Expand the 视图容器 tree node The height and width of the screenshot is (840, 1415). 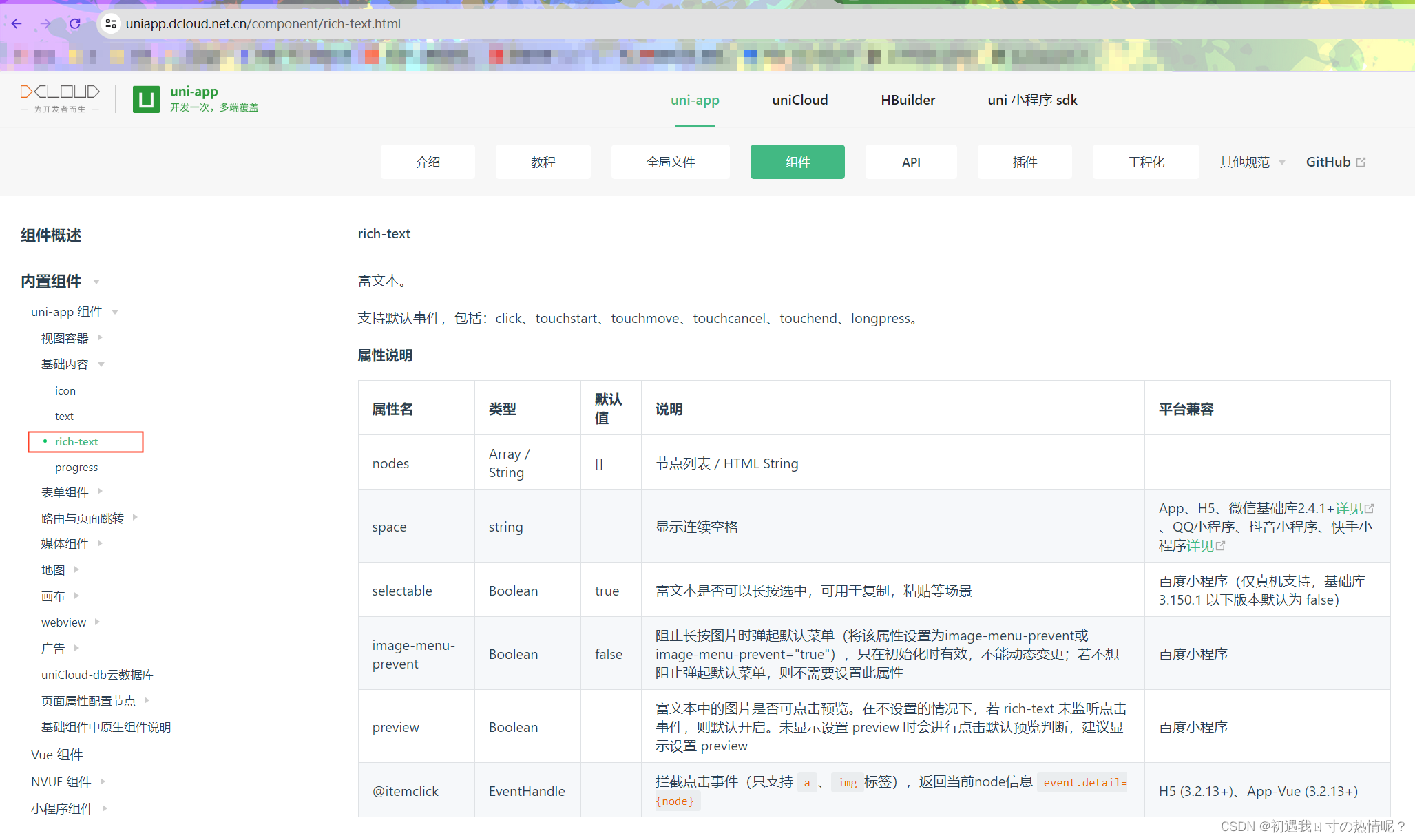(x=72, y=338)
